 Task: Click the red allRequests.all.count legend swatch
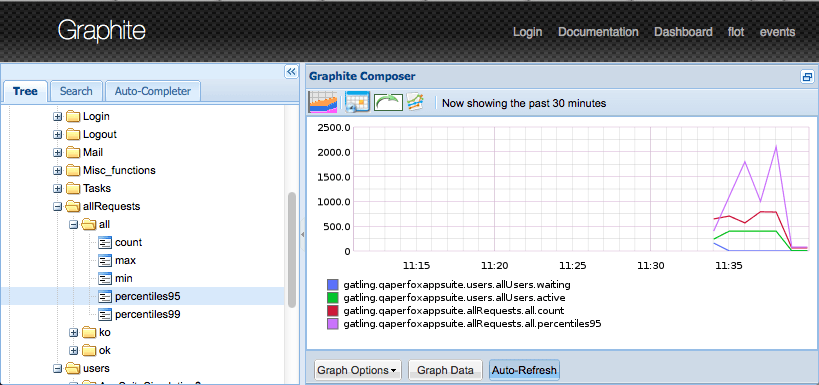tap(332, 311)
